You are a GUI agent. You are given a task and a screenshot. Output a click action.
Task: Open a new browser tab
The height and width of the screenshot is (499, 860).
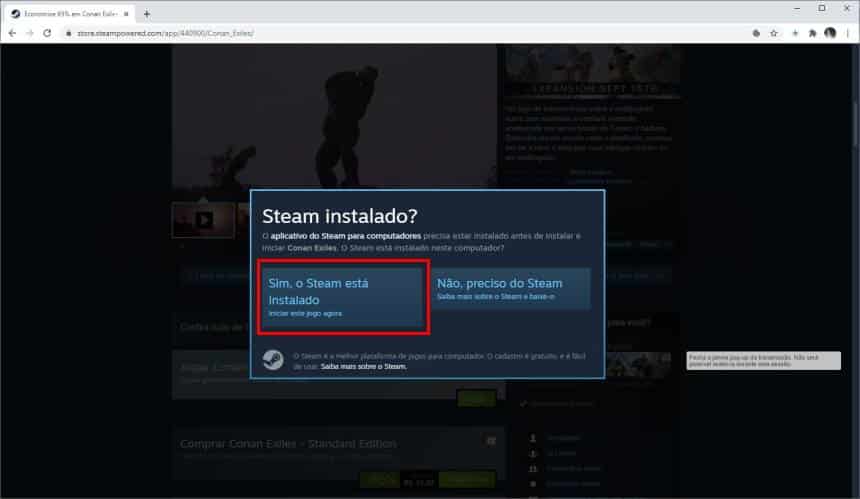coord(146,14)
